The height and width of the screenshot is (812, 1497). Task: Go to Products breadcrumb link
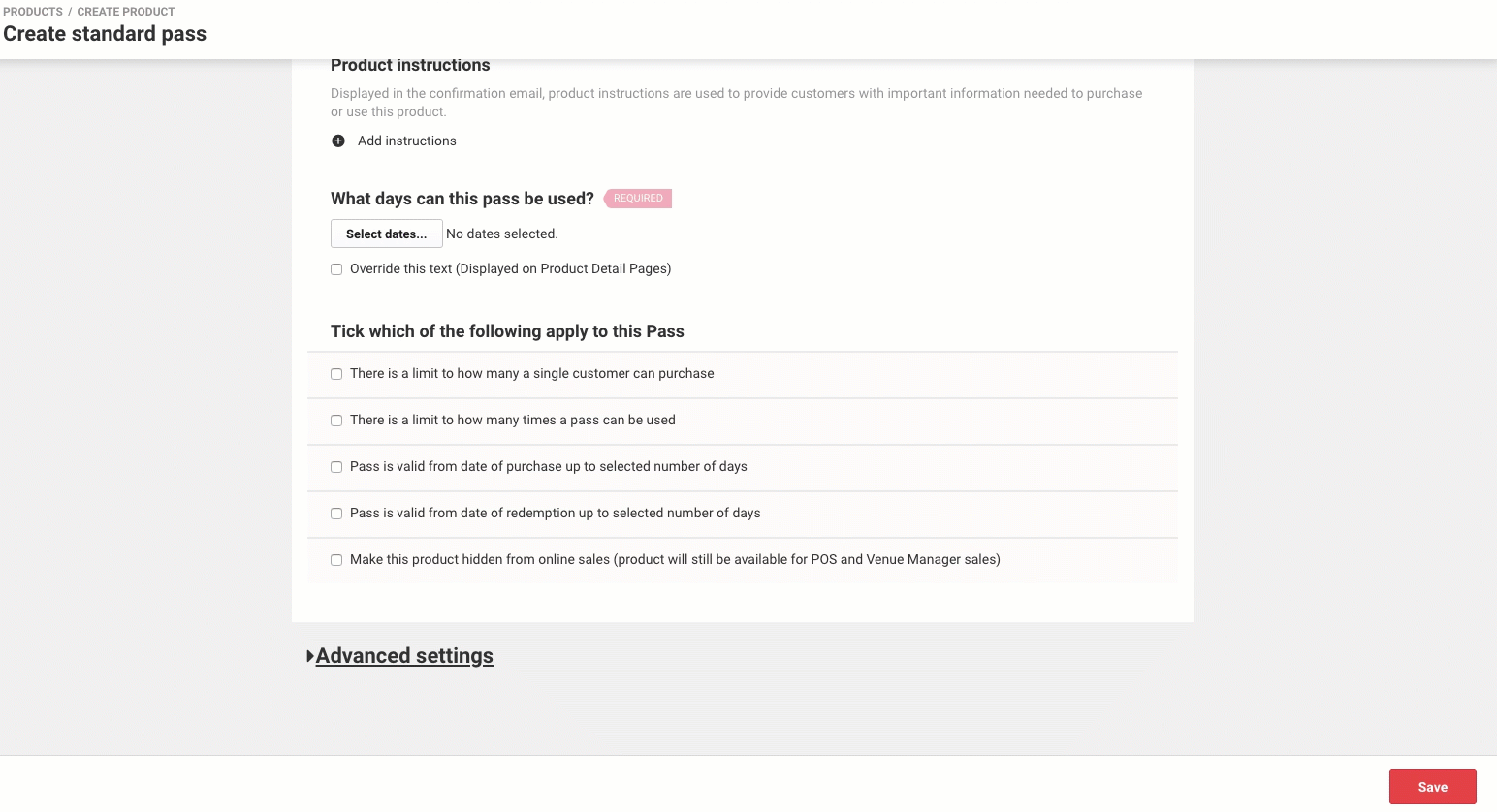point(33,12)
